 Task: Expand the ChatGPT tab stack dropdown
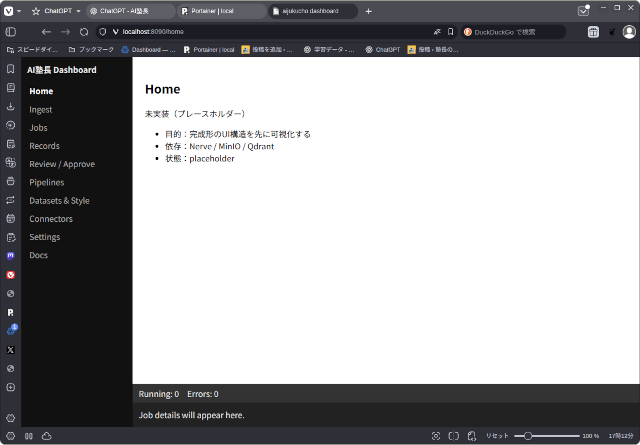click(x=78, y=11)
